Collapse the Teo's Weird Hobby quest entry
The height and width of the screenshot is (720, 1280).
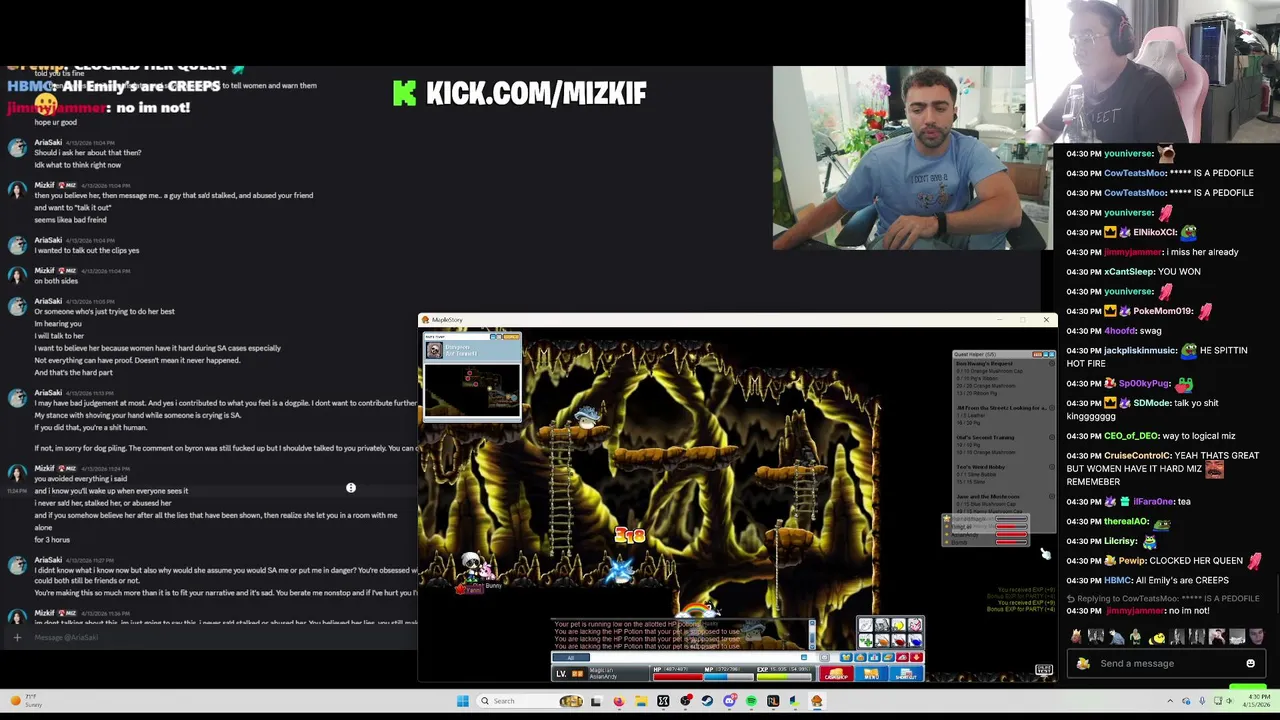tap(1052, 467)
